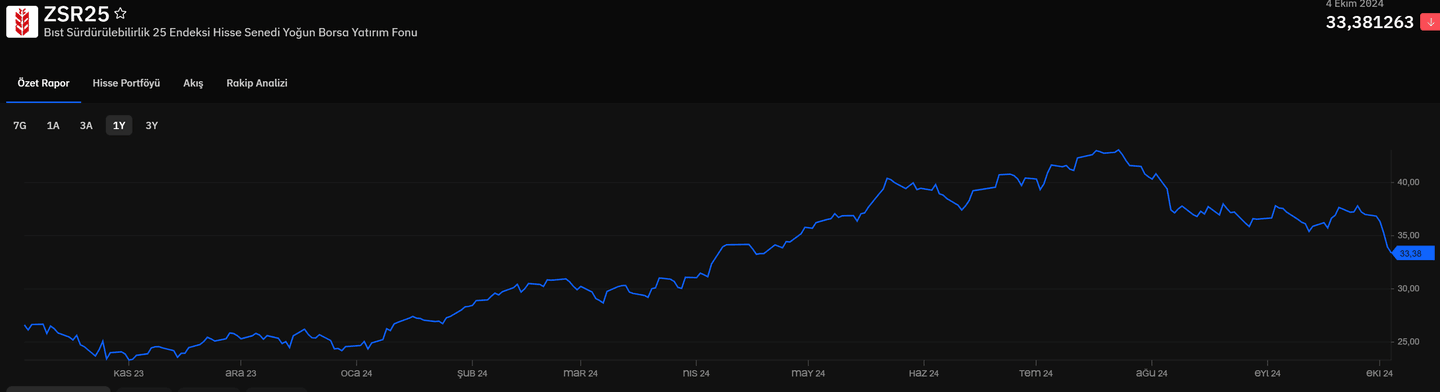Select the 1Y chart range
Image resolution: width=1440 pixels, height=392 pixels.
pos(119,126)
